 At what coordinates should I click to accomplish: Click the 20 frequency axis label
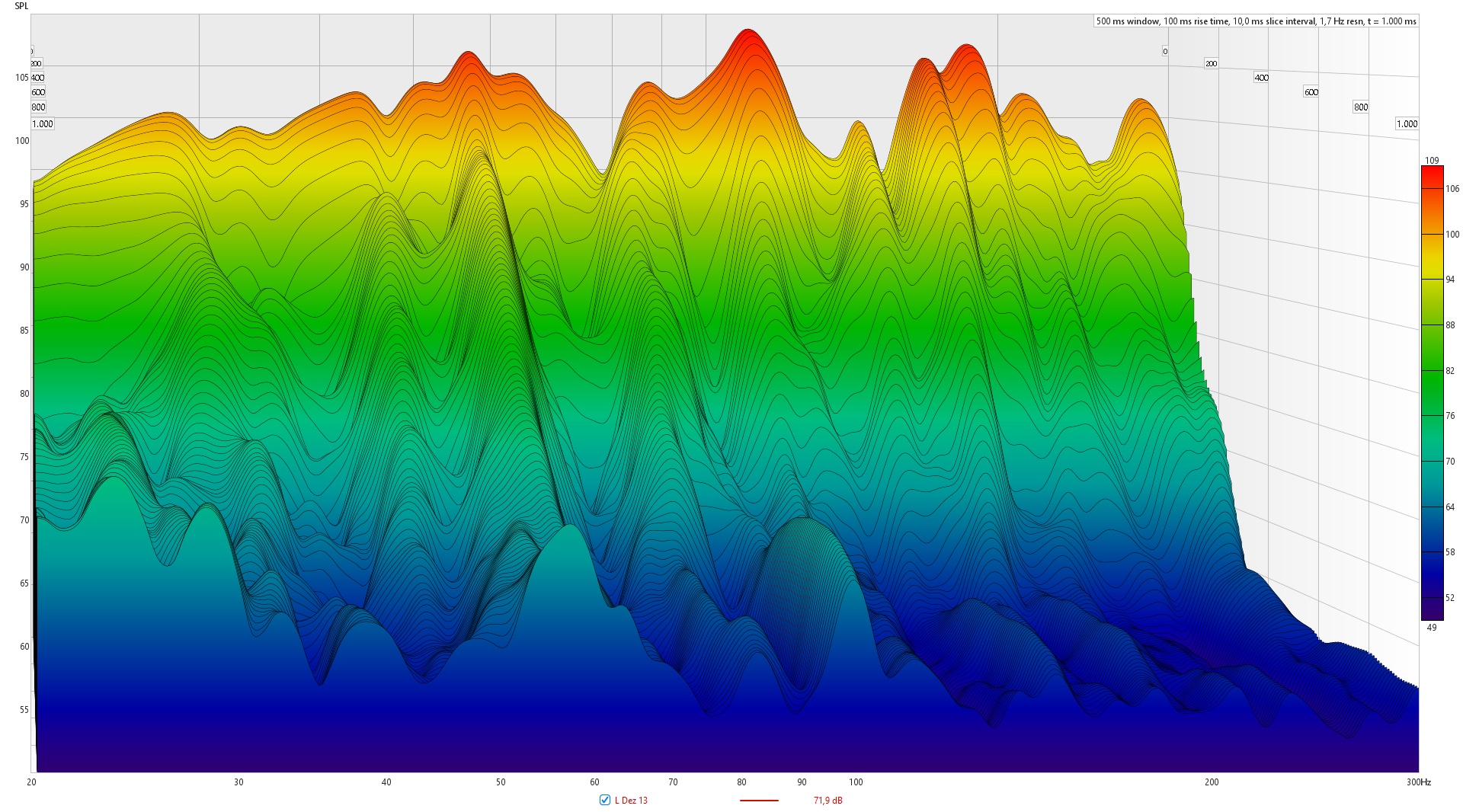point(32,782)
